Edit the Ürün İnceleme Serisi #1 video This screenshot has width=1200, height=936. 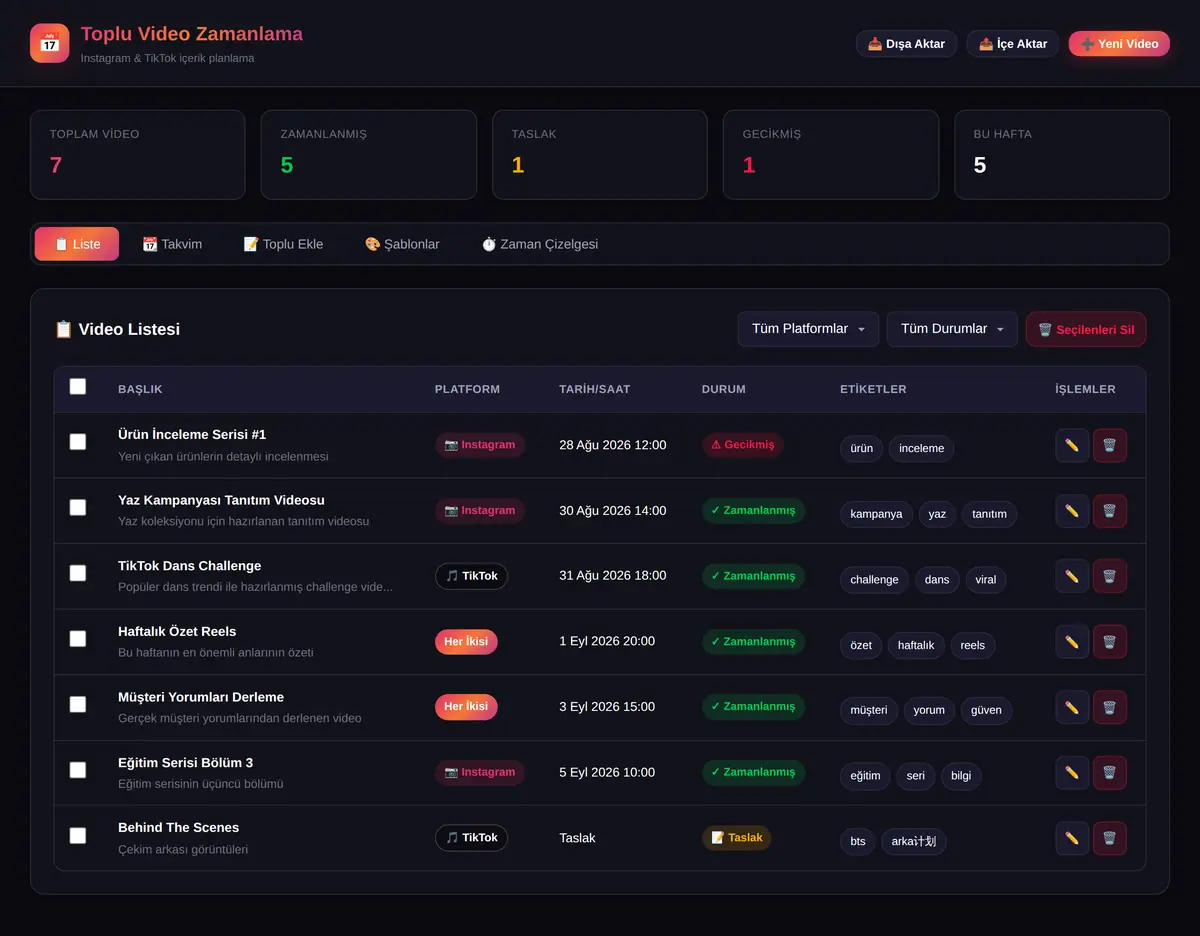tap(1072, 446)
